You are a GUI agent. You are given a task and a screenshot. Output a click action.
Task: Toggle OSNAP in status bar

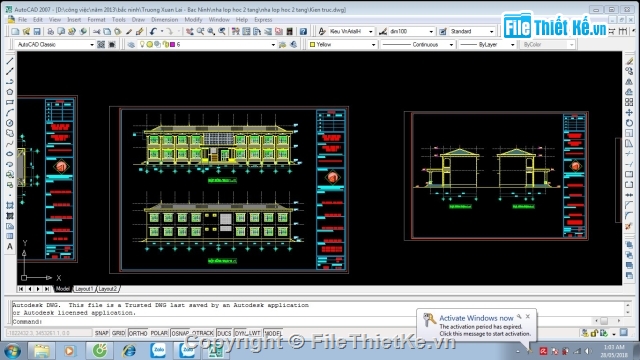[180, 333]
